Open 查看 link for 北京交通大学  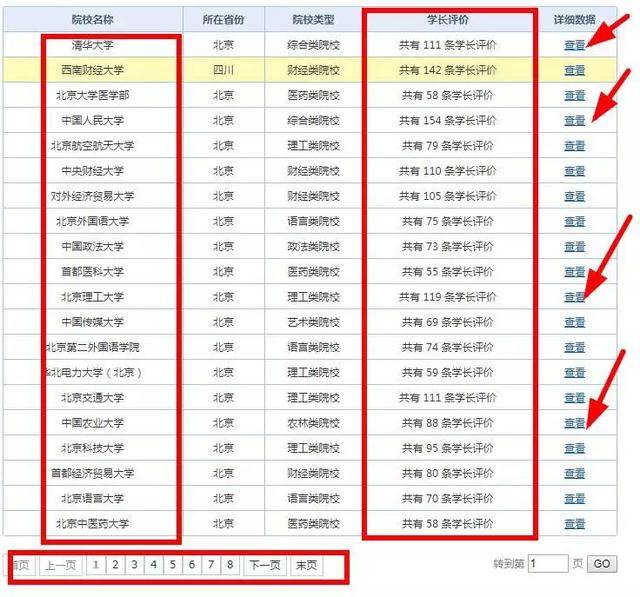[x=574, y=398]
